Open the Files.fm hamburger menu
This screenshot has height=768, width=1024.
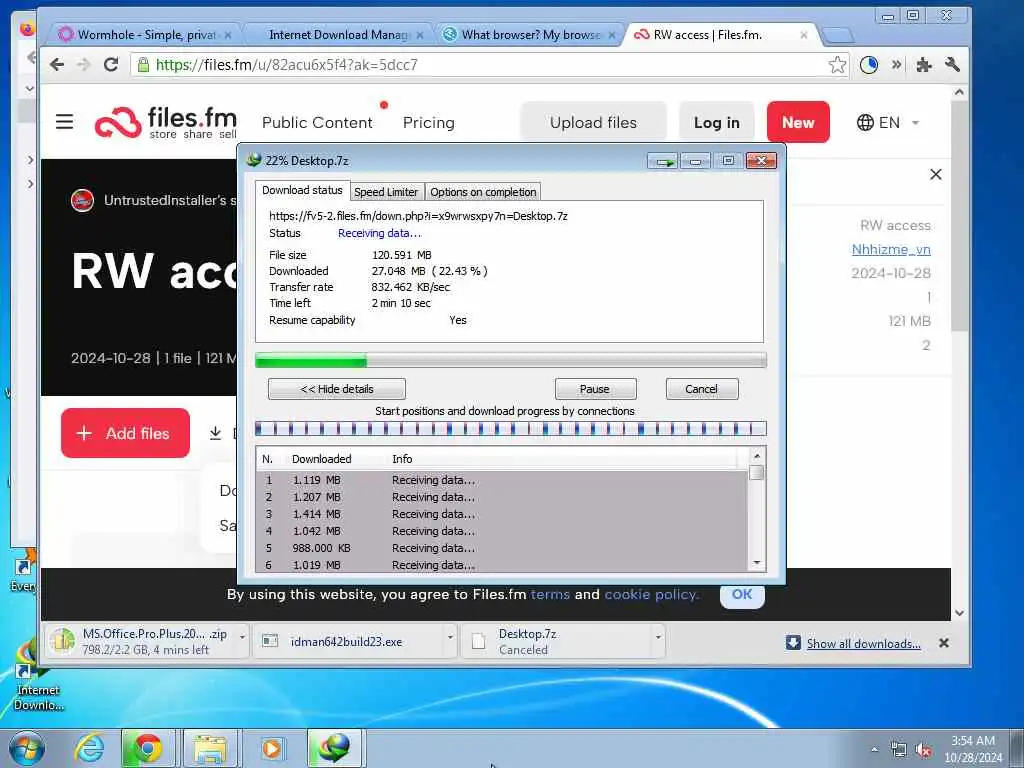(64, 121)
